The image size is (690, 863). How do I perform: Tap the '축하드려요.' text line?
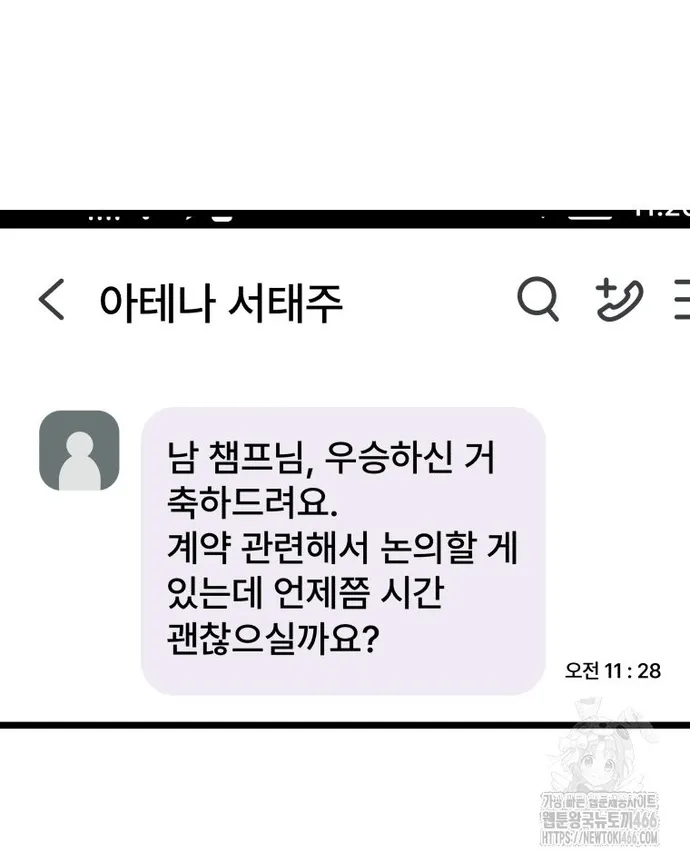point(252,502)
